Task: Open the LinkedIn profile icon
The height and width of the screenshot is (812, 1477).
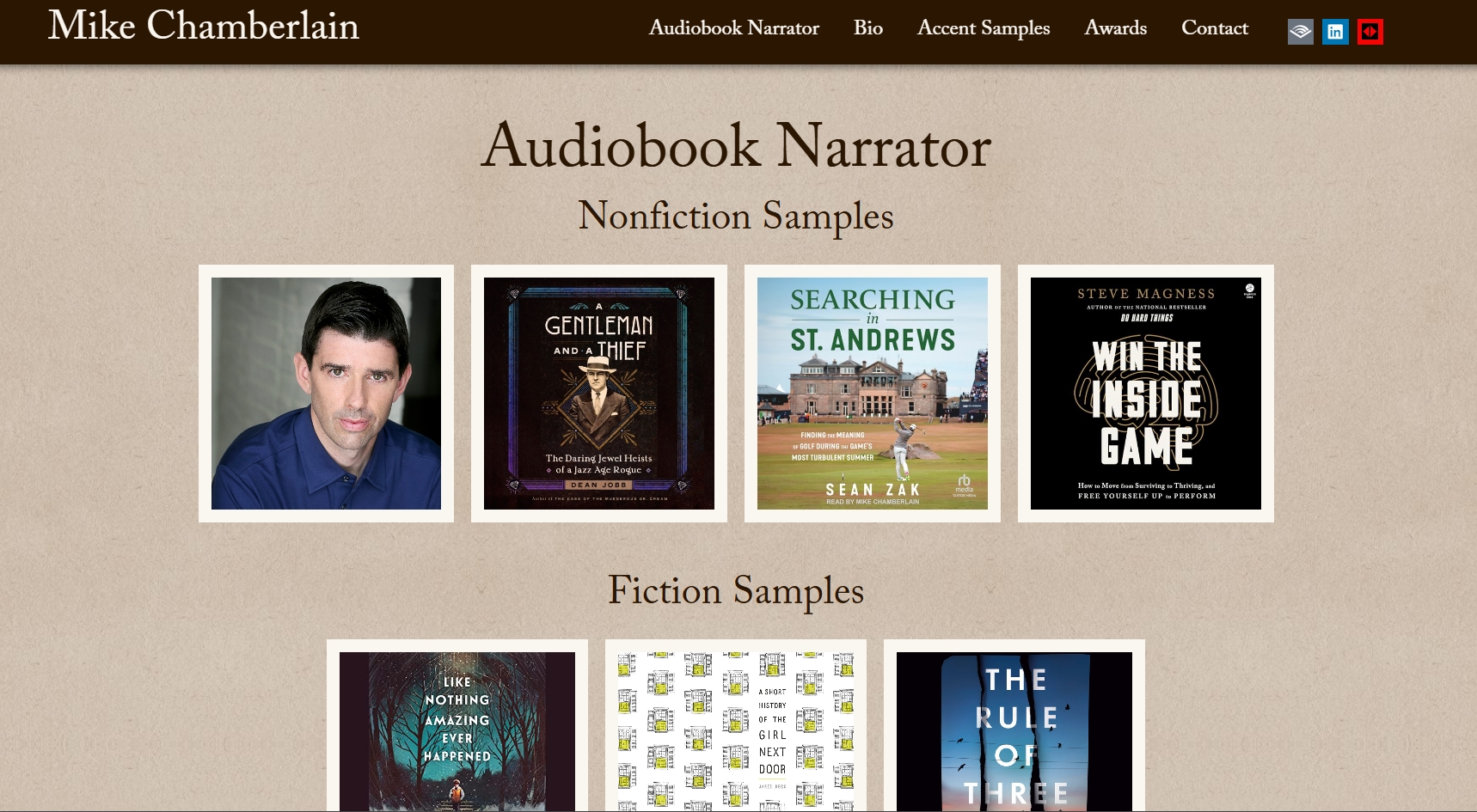Action: pos(1335,32)
